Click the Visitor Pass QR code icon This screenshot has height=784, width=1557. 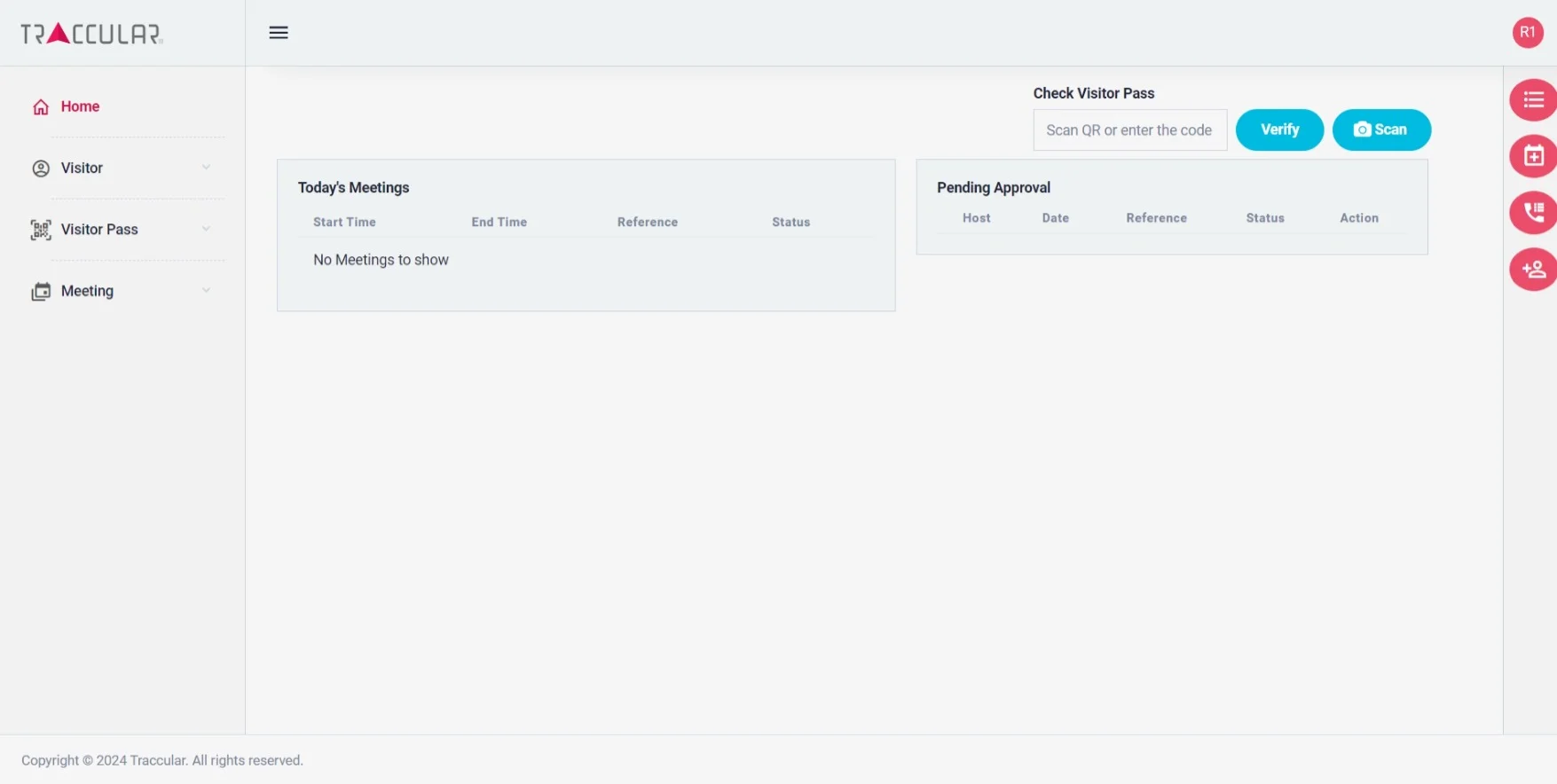click(x=41, y=231)
